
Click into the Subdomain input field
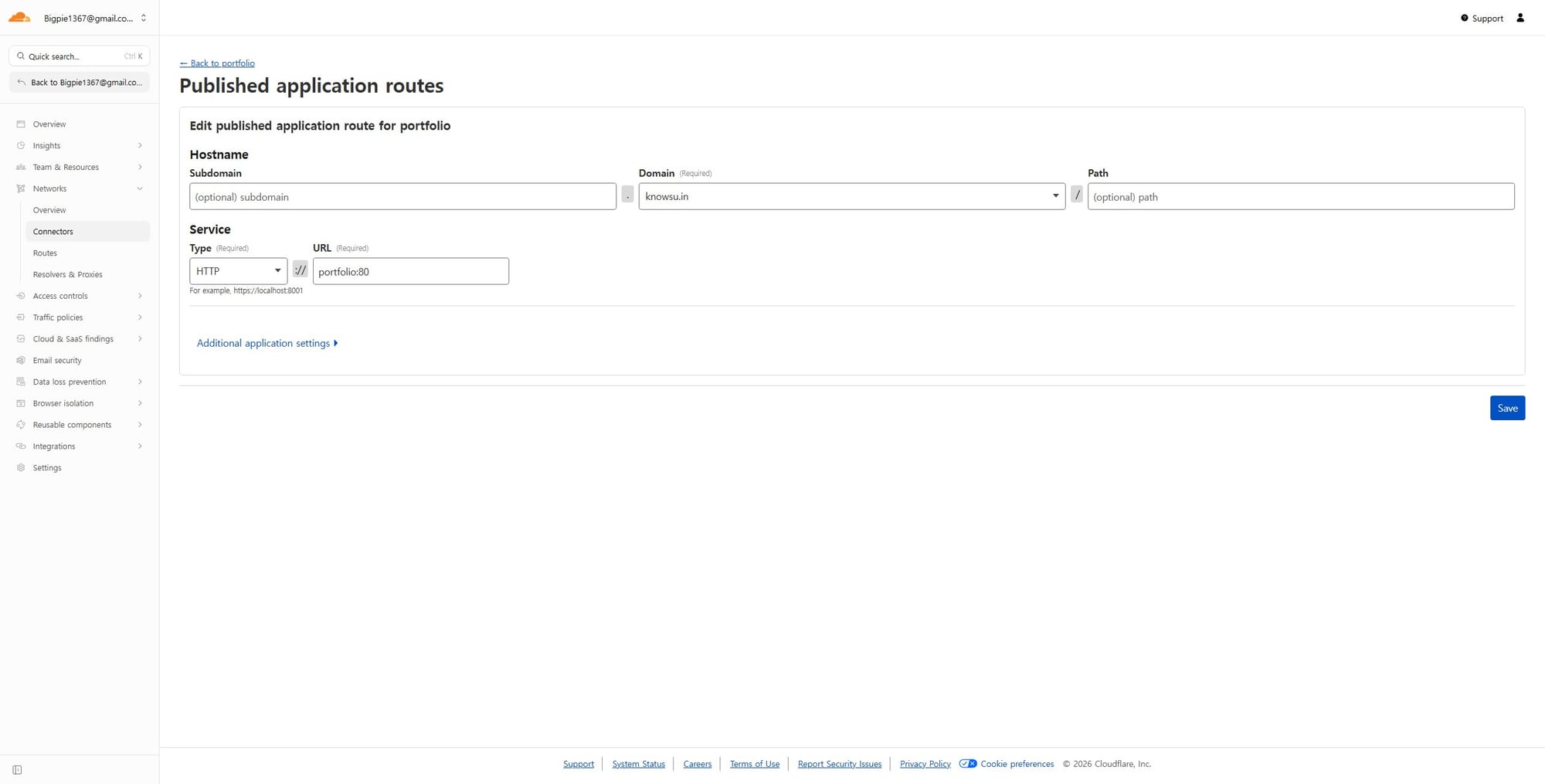coord(402,196)
